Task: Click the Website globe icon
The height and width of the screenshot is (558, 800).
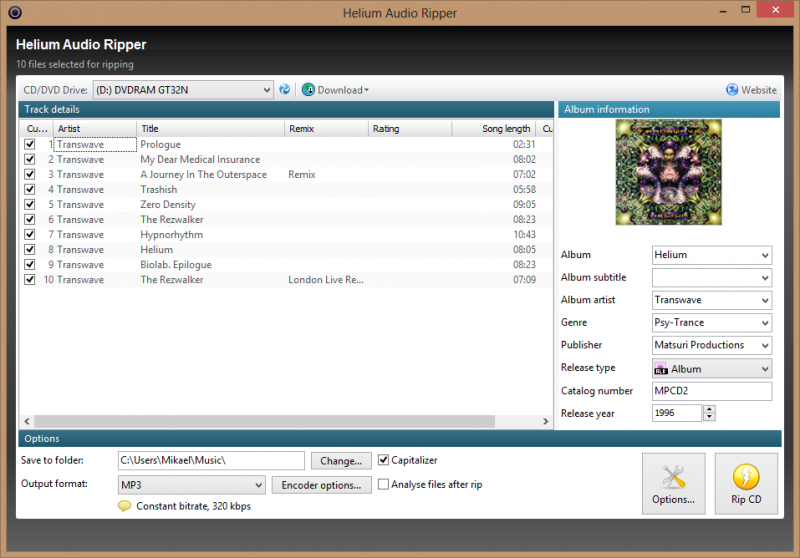Action: [x=732, y=90]
